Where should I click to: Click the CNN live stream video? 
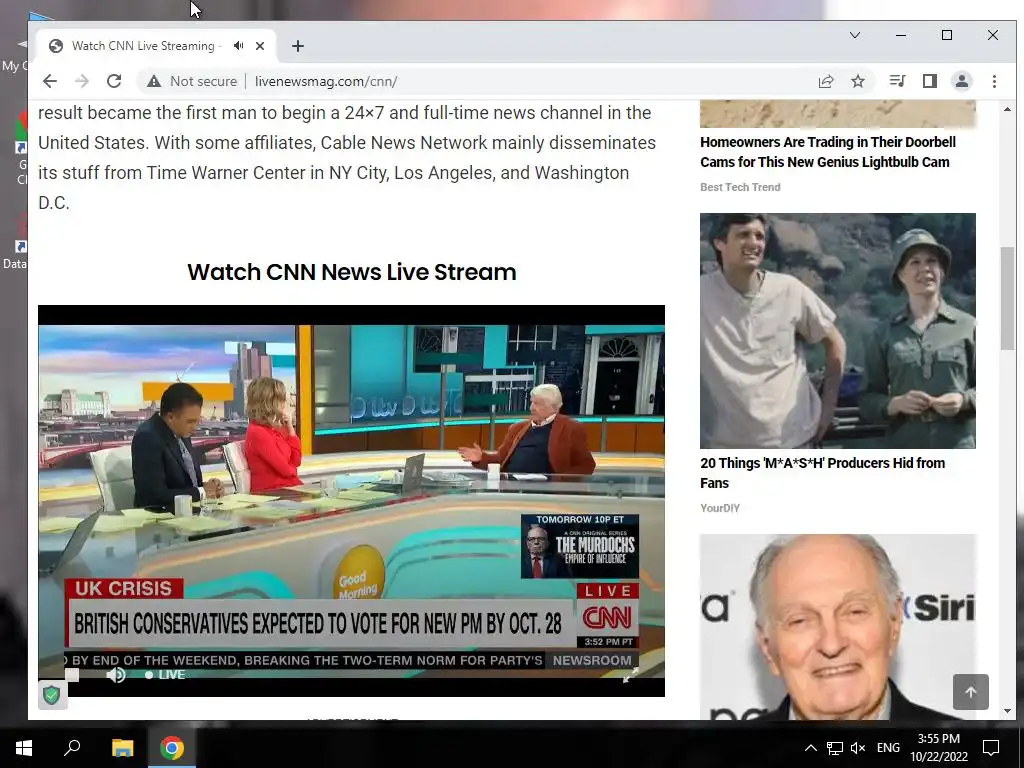[x=351, y=501]
